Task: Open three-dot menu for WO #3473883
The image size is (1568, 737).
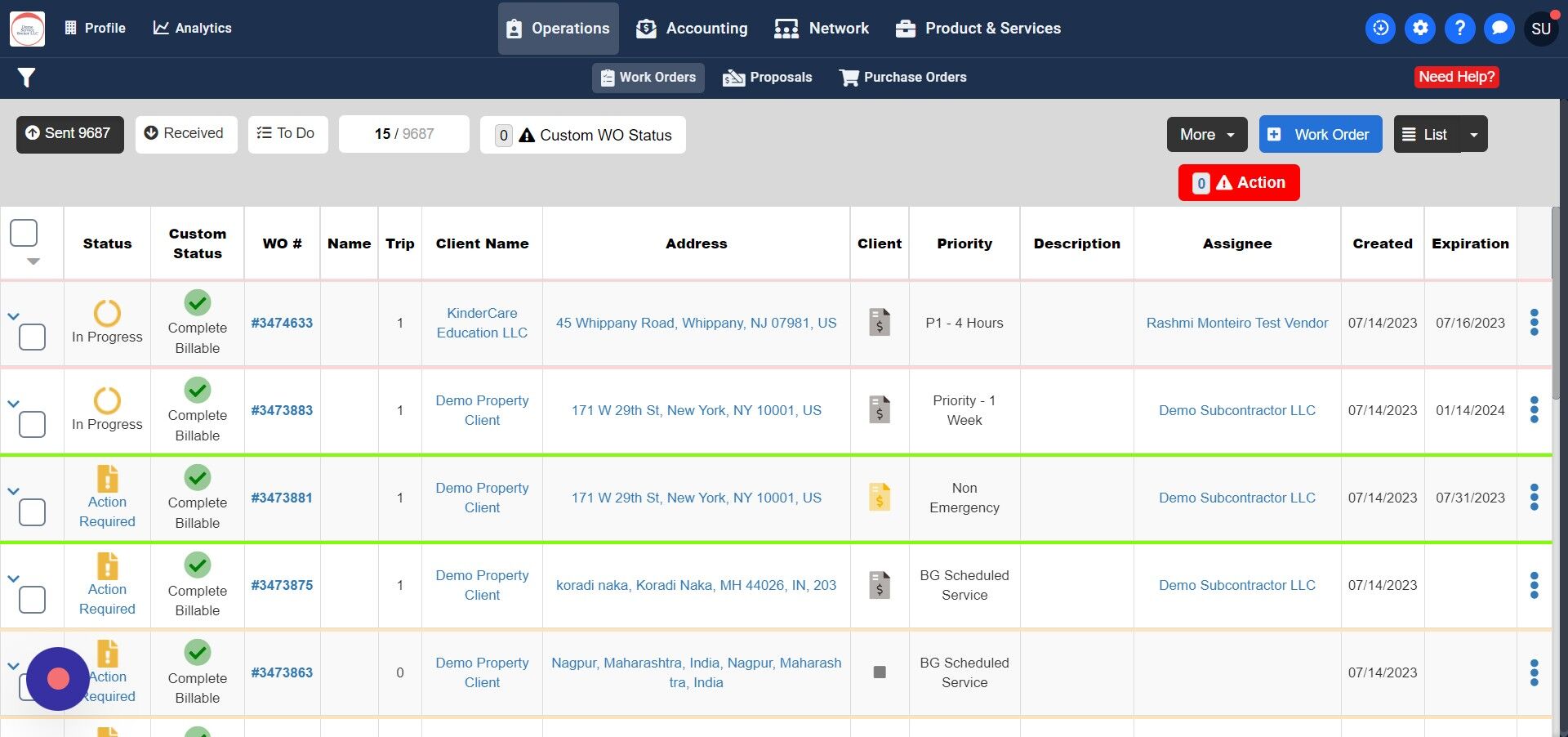Action: click(x=1535, y=410)
